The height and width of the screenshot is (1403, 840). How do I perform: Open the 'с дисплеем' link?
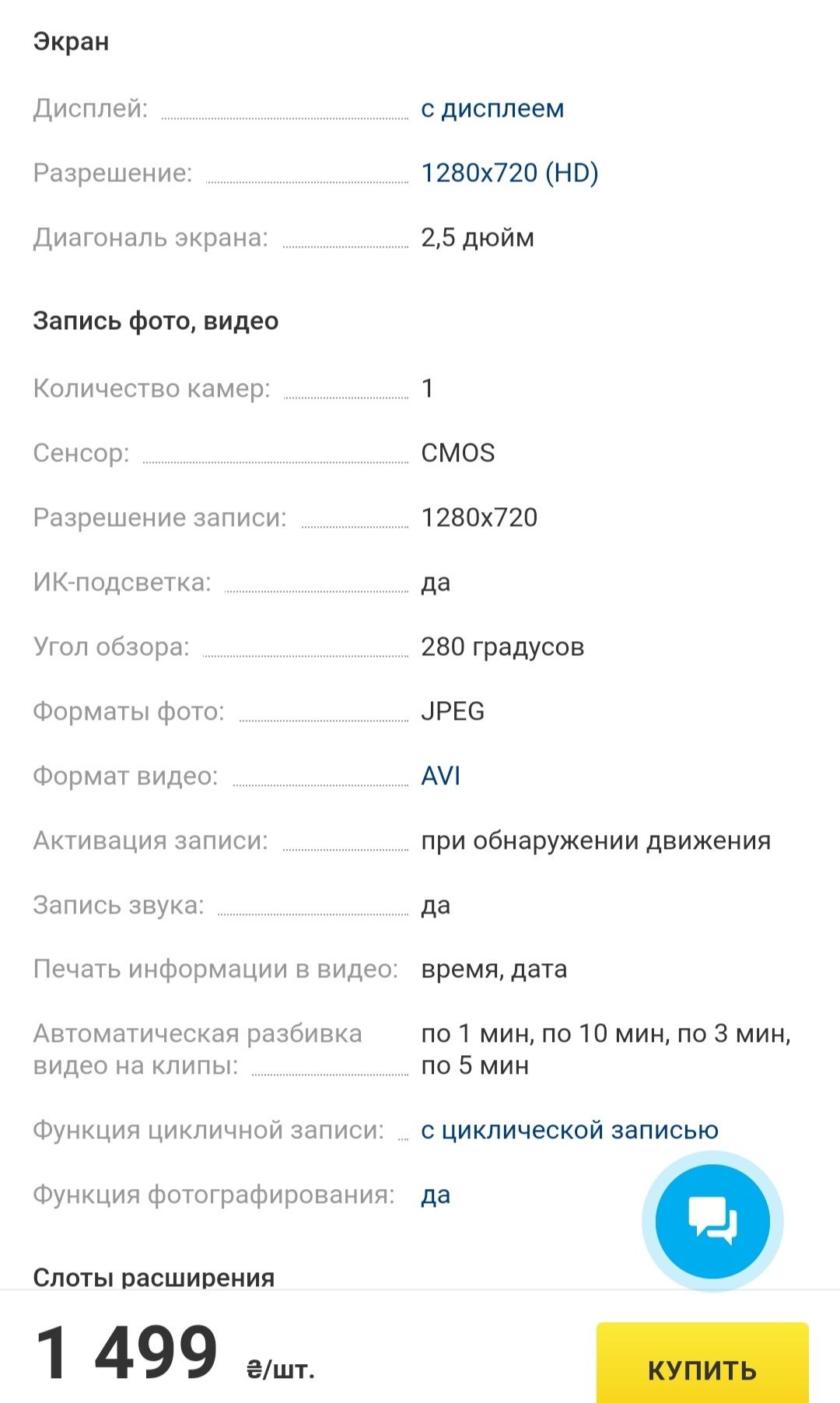[x=492, y=108]
